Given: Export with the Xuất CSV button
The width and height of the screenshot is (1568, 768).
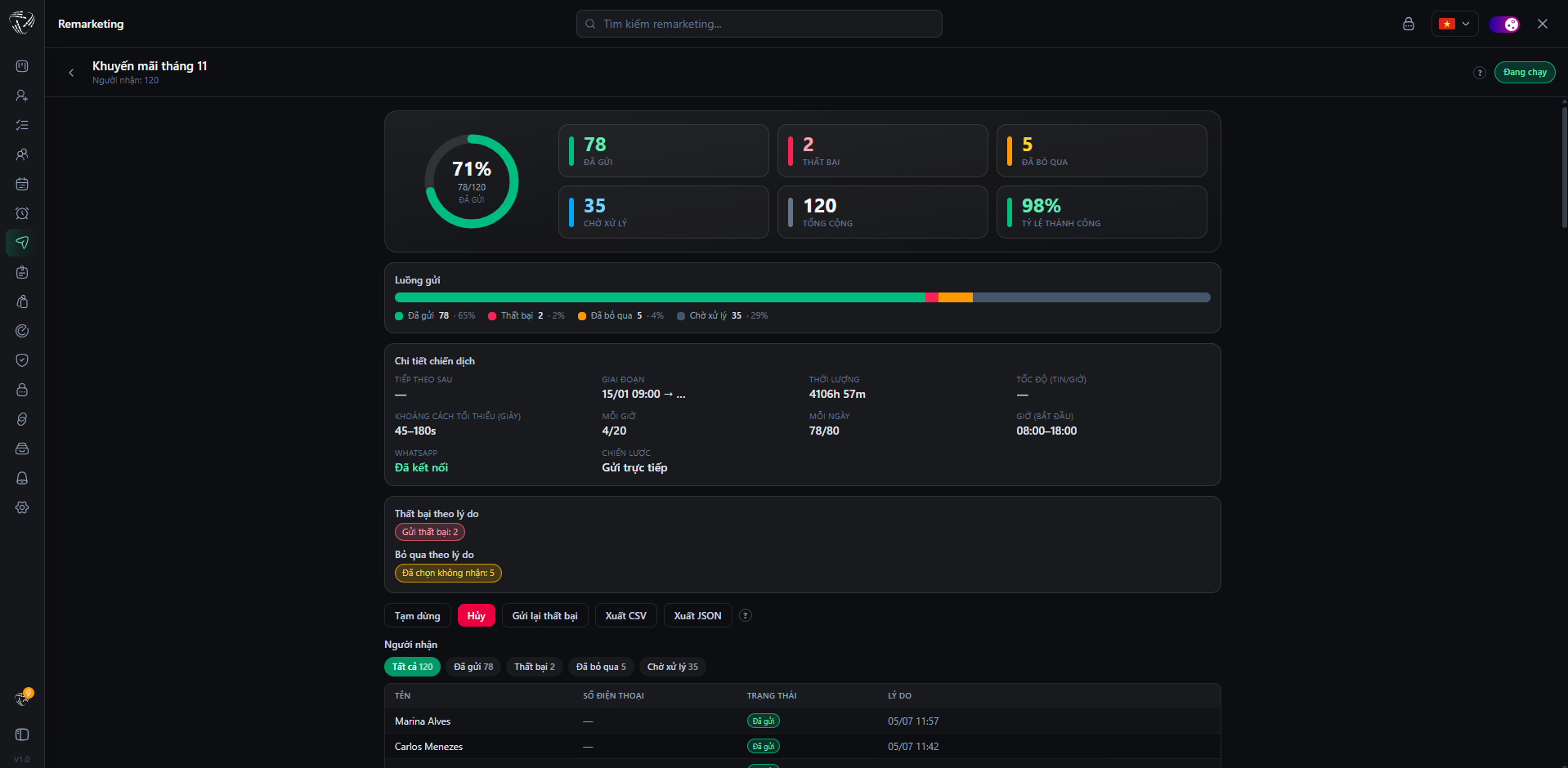Looking at the screenshot, I should tap(626, 616).
